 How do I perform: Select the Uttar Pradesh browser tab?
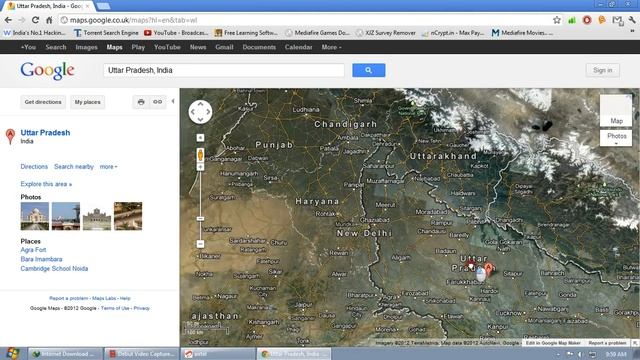(x=49, y=6)
